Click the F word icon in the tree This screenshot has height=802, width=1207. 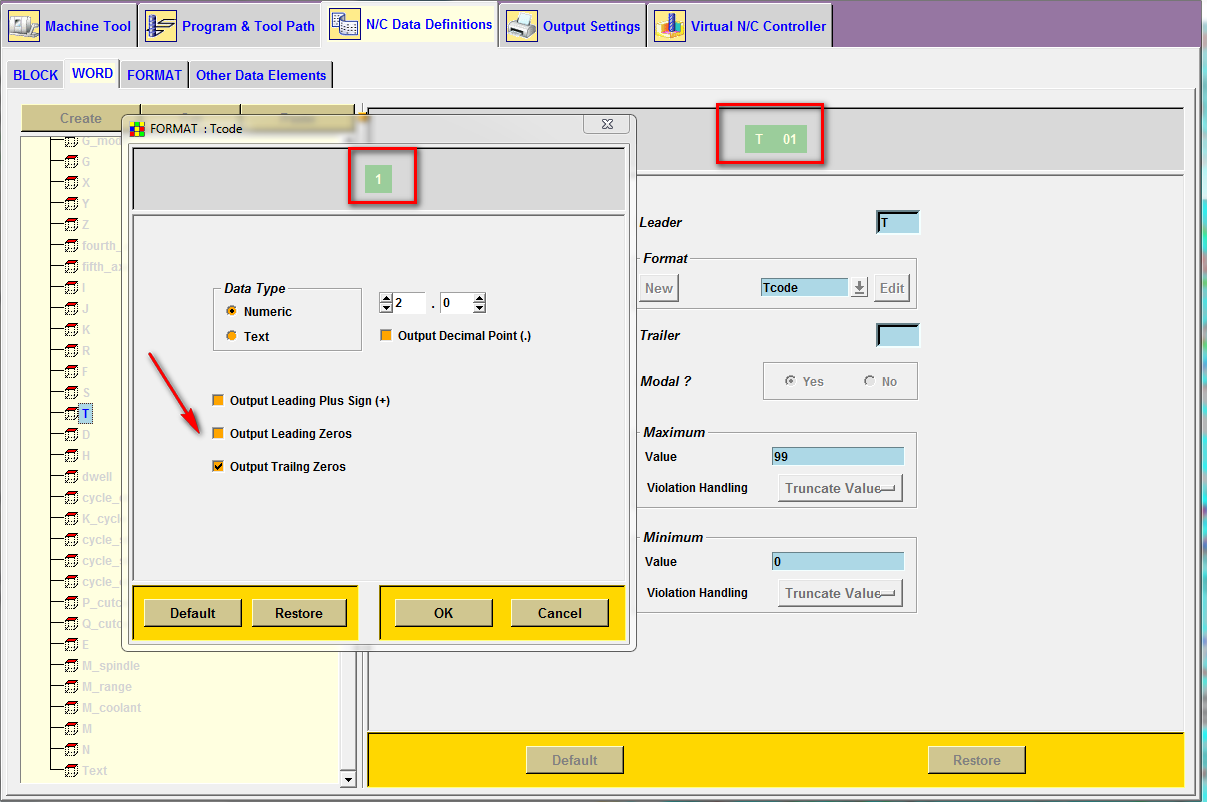click(71, 372)
